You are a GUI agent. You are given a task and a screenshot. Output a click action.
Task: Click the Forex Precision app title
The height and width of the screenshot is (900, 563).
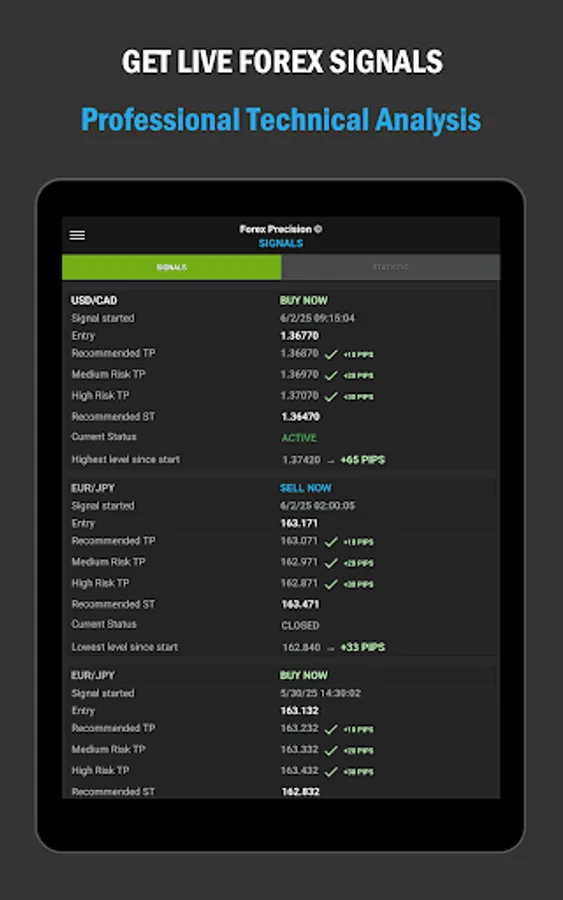coord(281,229)
